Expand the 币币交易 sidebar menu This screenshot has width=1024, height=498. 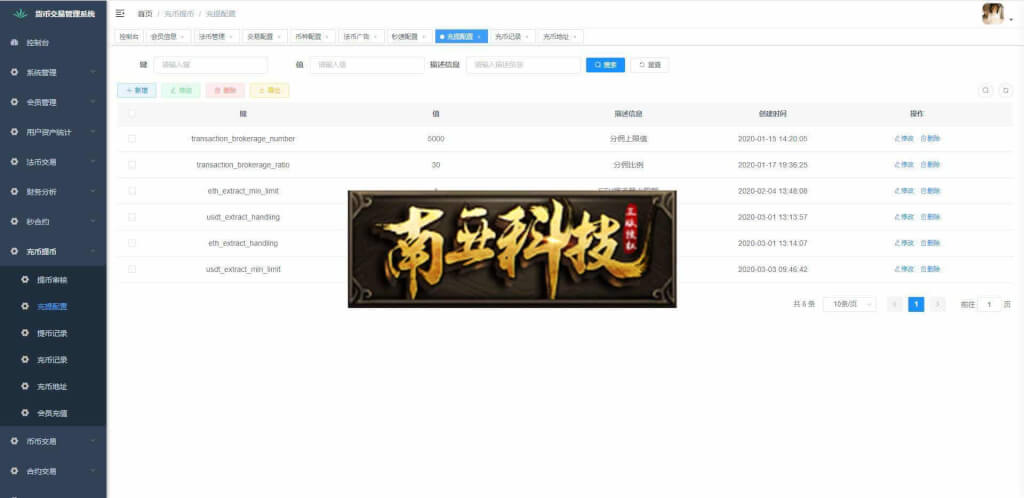pos(53,441)
